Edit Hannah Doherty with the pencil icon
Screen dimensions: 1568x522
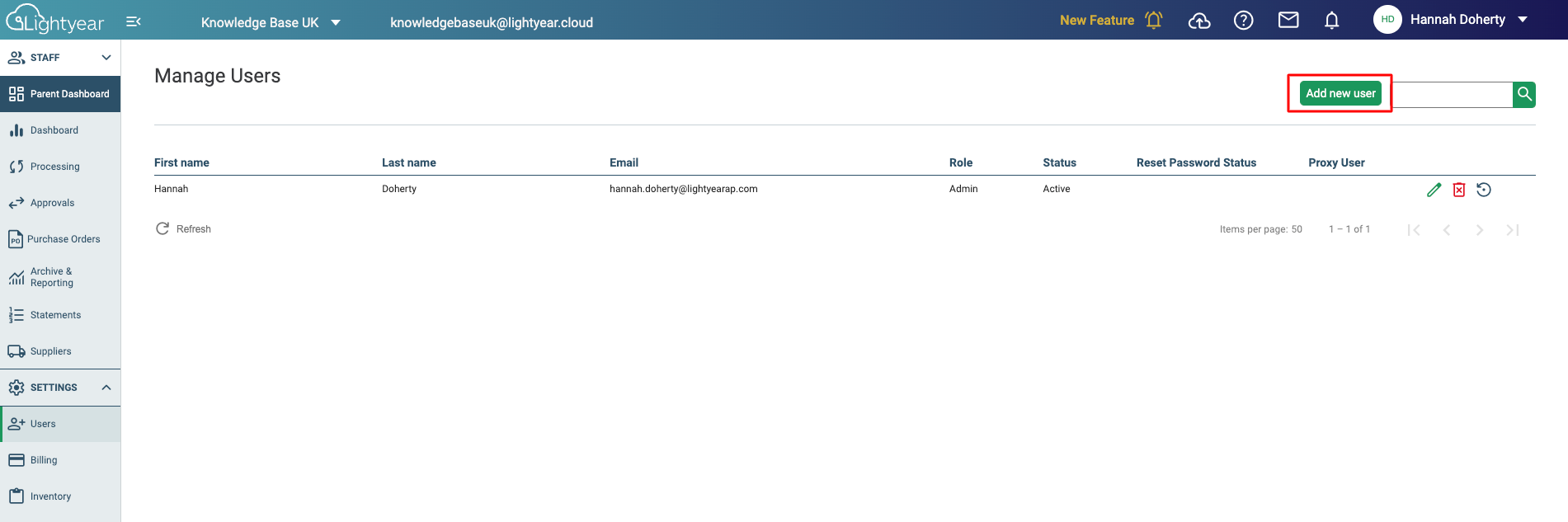pos(1434,190)
